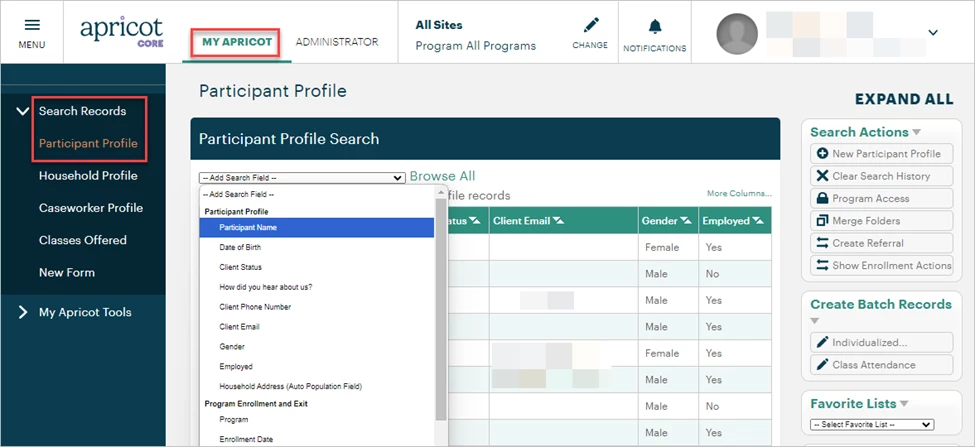Open the NOTIFICATIONS bell icon
The width and height of the screenshot is (975, 447).
(655, 27)
